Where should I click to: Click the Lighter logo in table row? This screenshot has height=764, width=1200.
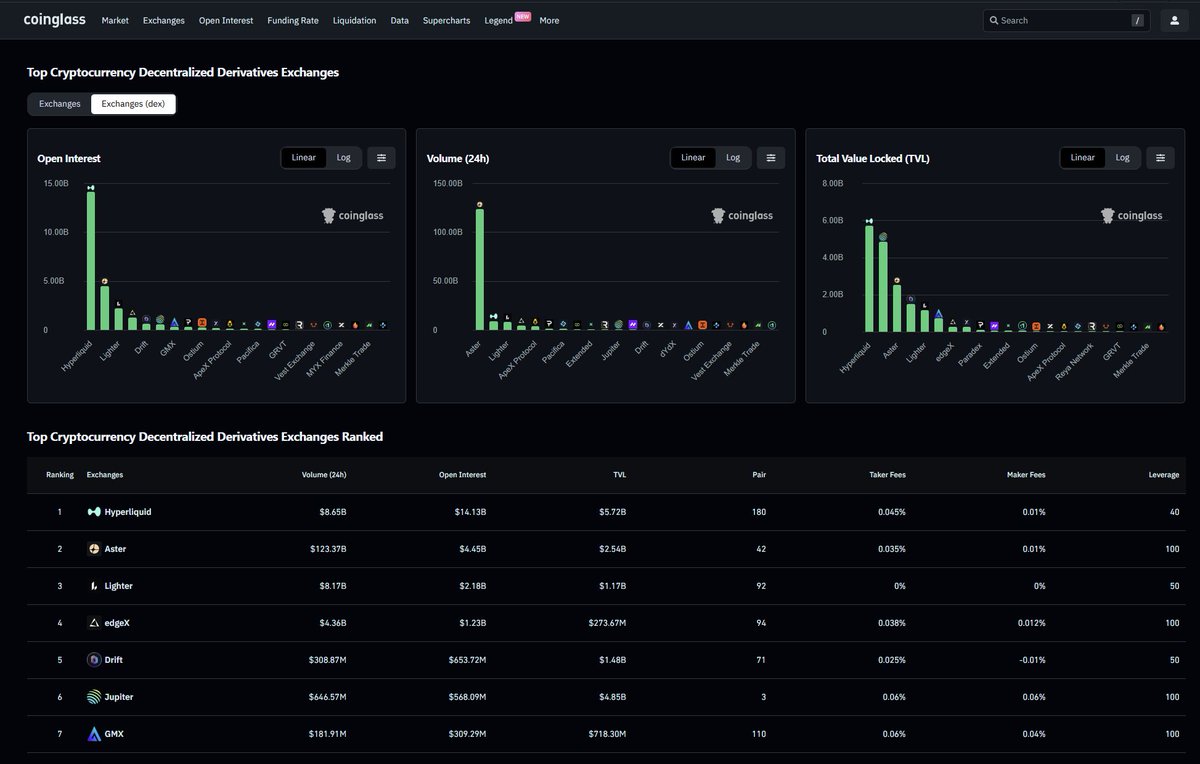94,586
